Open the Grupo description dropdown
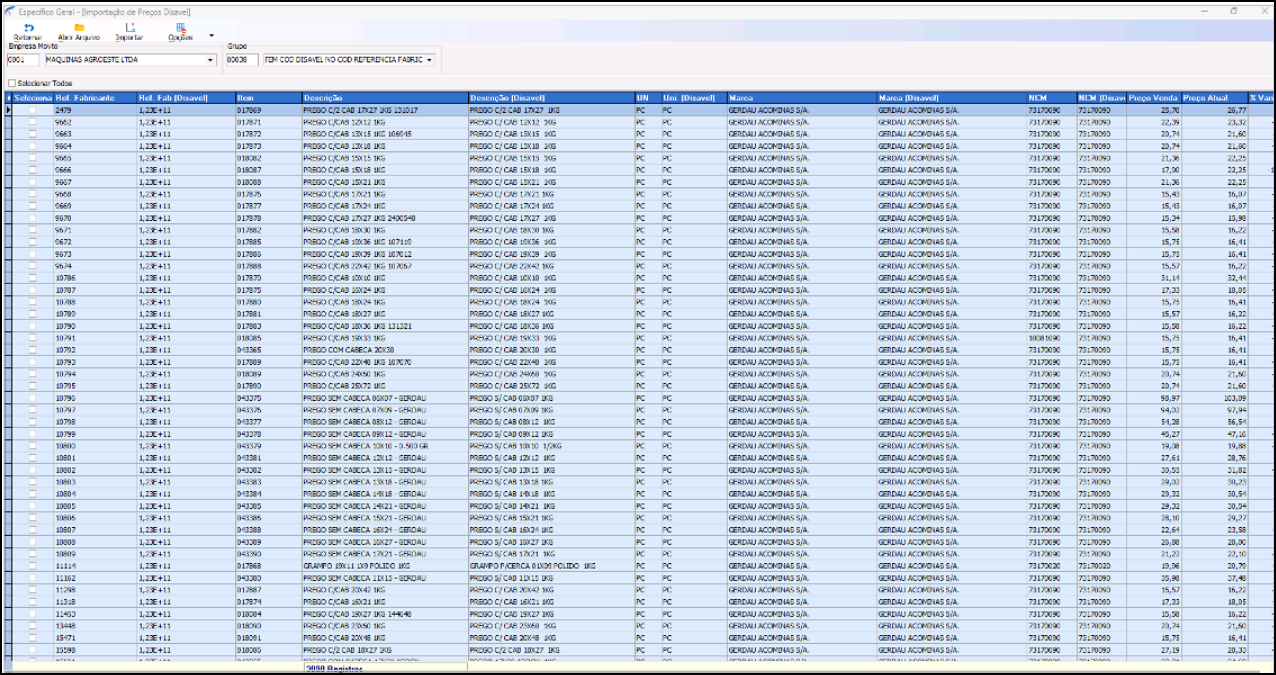Image resolution: width=1276 pixels, height=675 pixels. [x=430, y=60]
